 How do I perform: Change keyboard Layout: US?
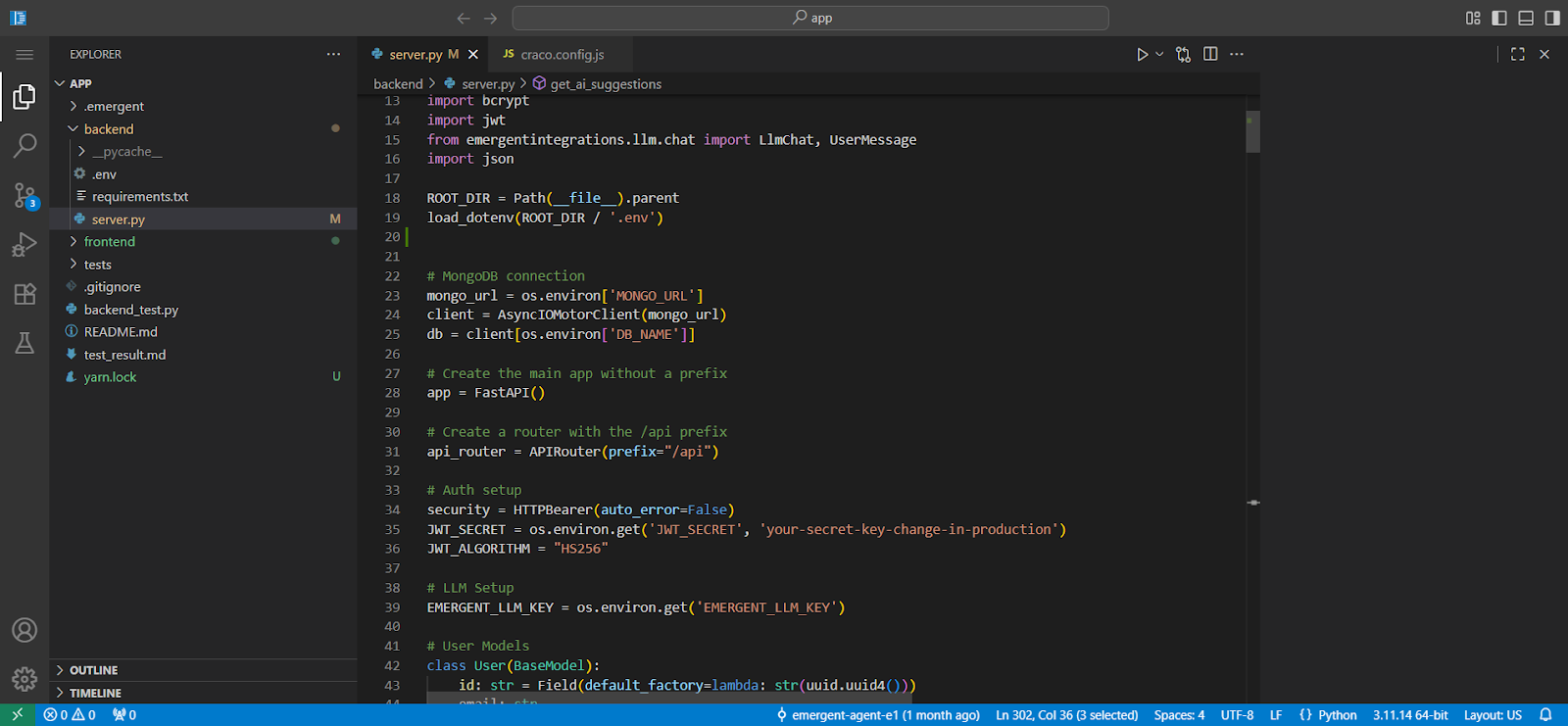(x=1493, y=715)
